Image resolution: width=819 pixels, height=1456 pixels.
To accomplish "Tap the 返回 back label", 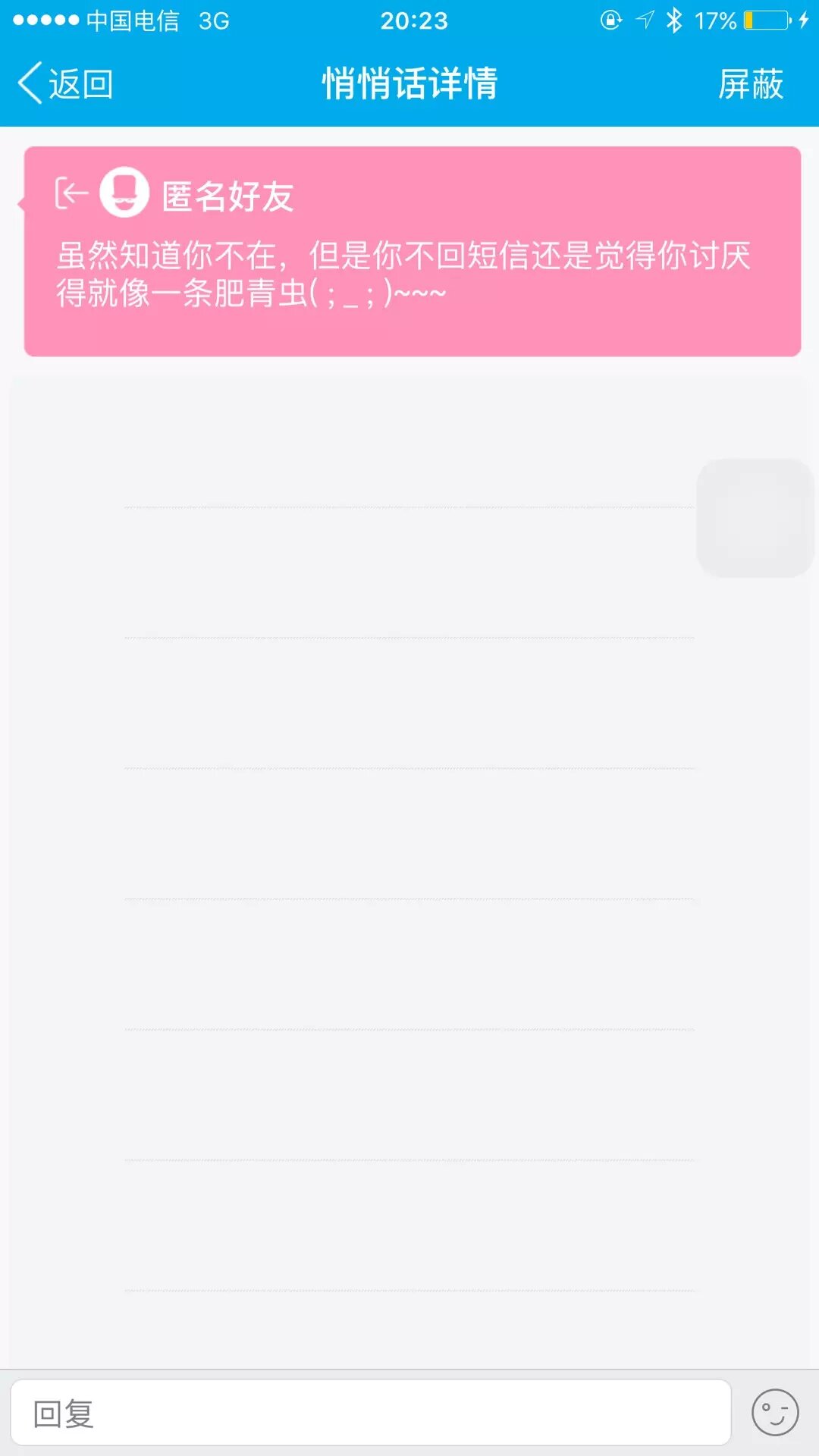I will point(81,83).
